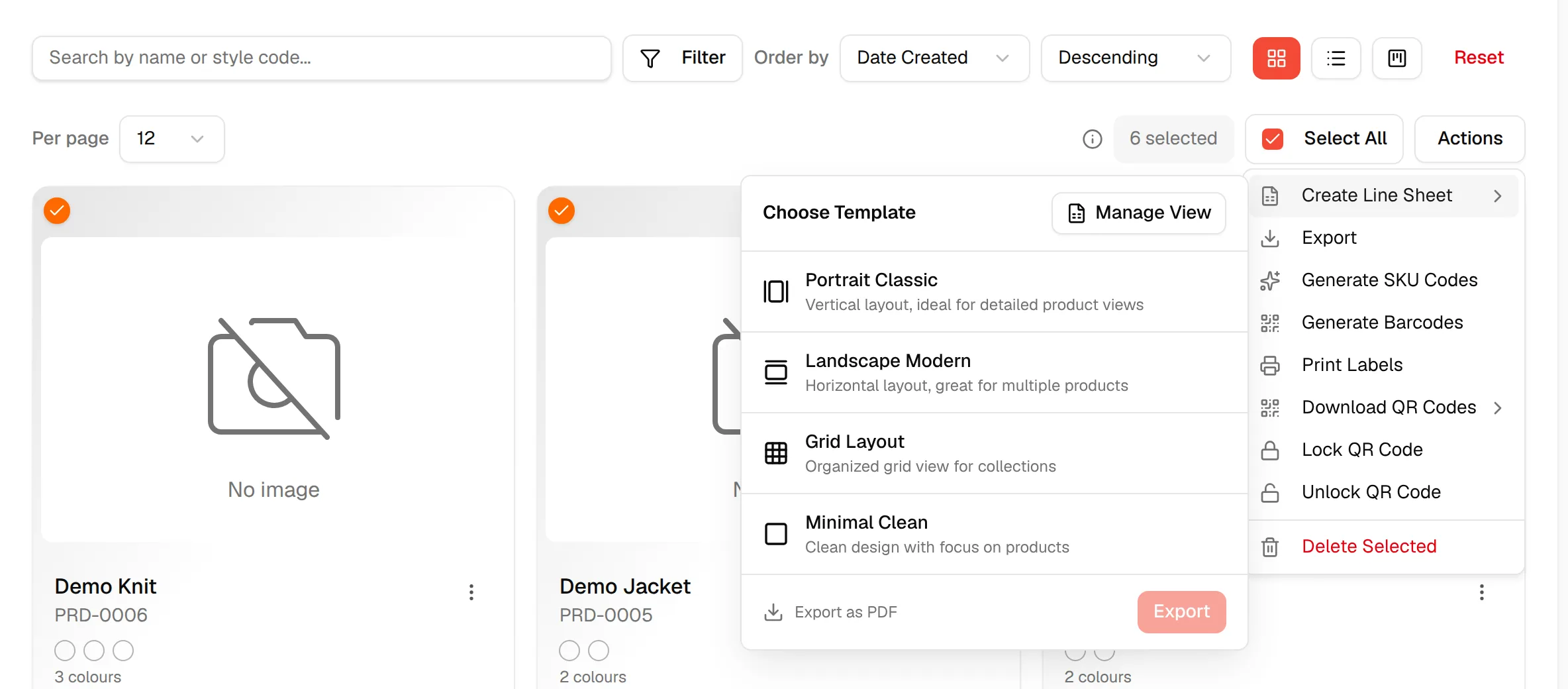The width and height of the screenshot is (1568, 689).
Task: Click the 6 selected badge
Action: pos(1173,139)
